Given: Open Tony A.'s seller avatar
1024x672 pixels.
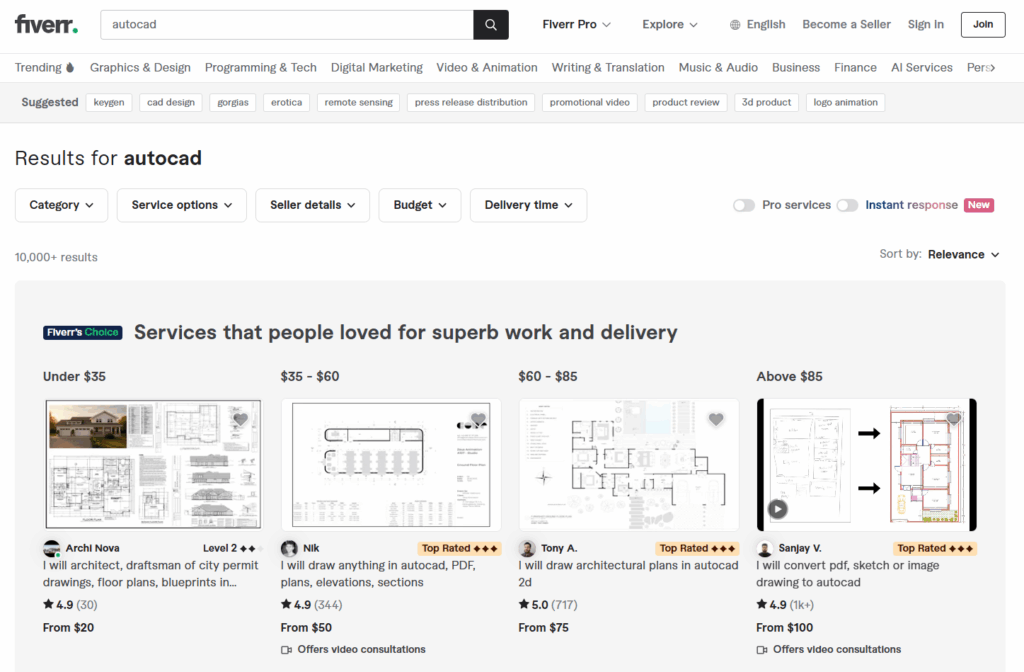Looking at the screenshot, I should [527, 548].
